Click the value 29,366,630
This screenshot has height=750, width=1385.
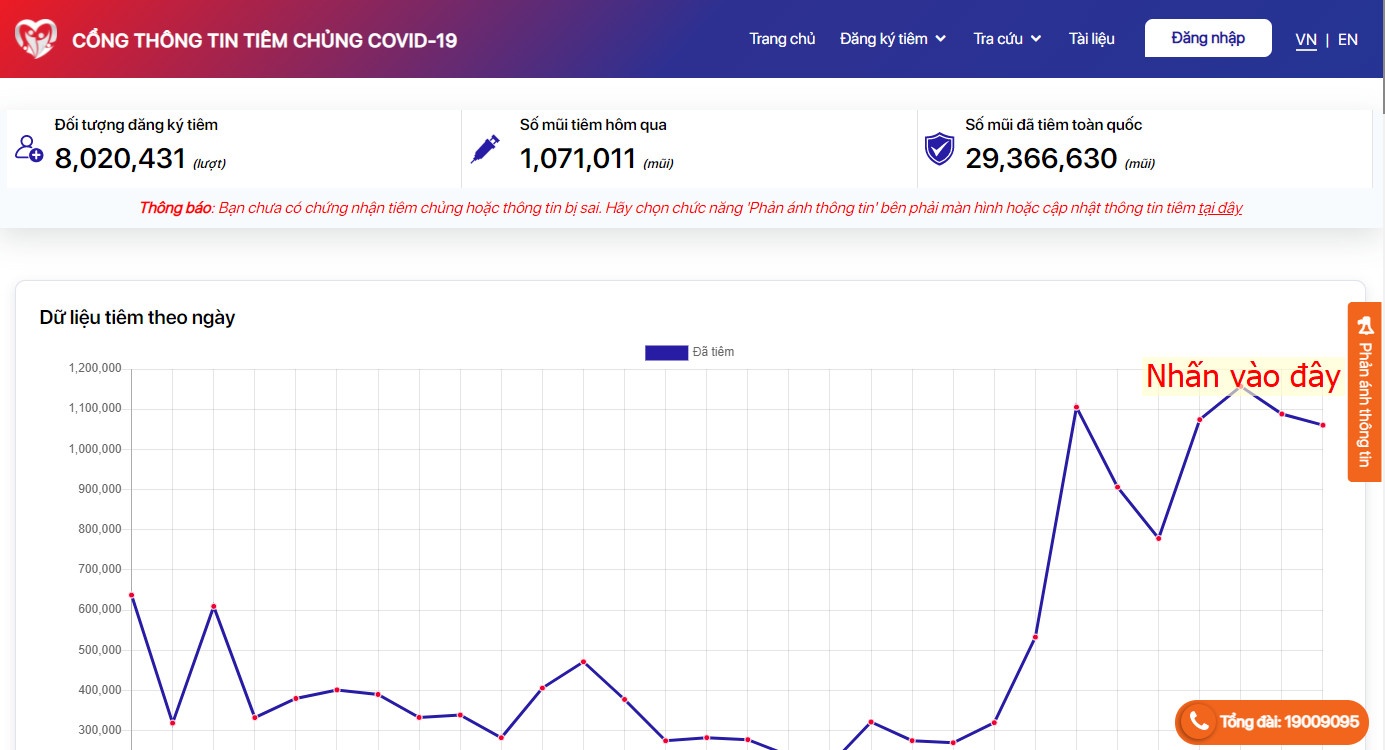tap(1041, 158)
